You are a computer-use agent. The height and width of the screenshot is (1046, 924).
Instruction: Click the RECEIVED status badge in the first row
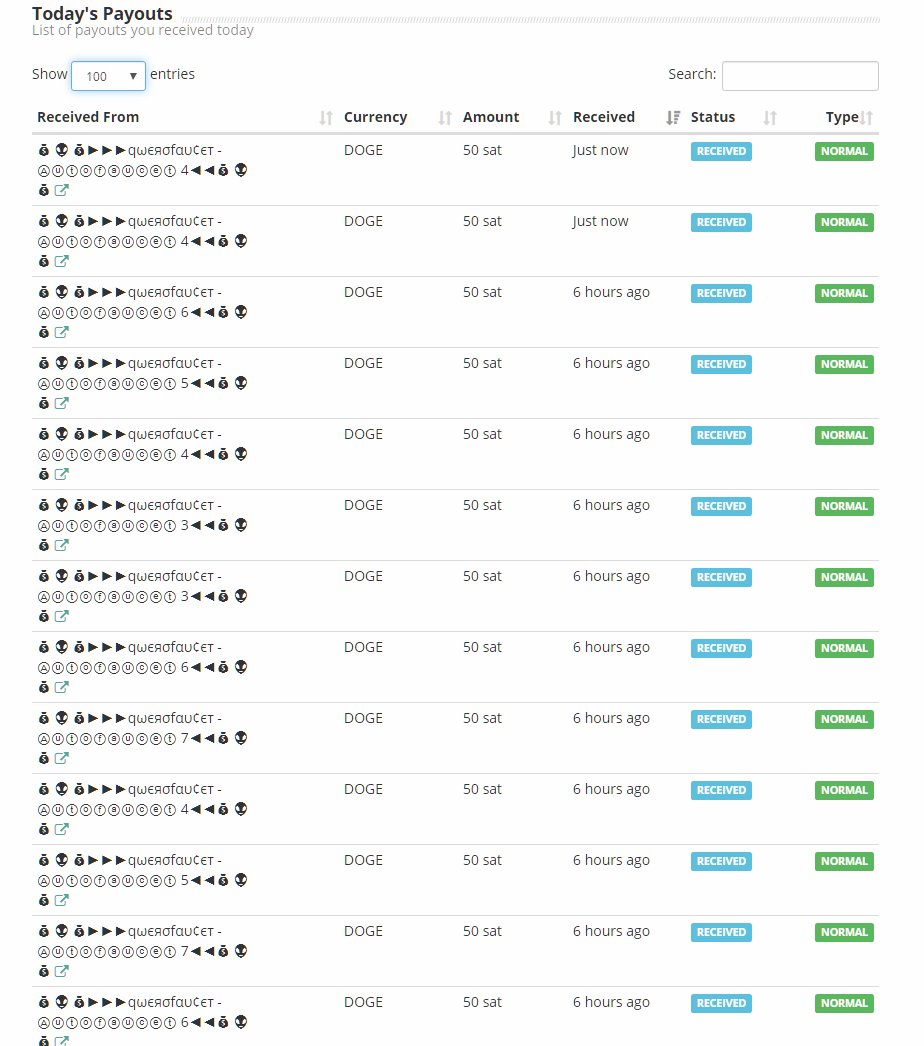[721, 152]
